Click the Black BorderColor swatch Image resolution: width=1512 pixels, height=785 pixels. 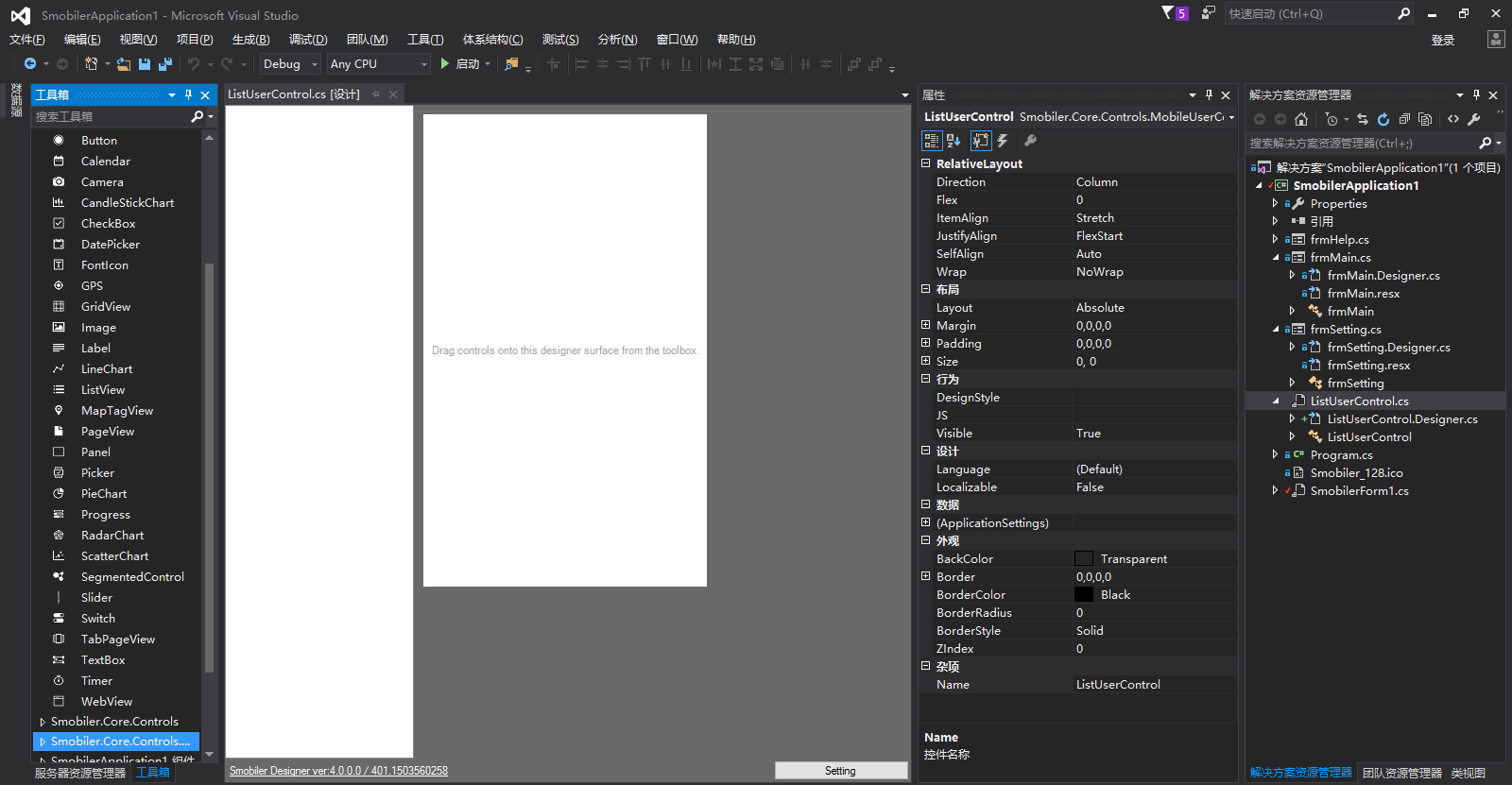click(x=1084, y=594)
